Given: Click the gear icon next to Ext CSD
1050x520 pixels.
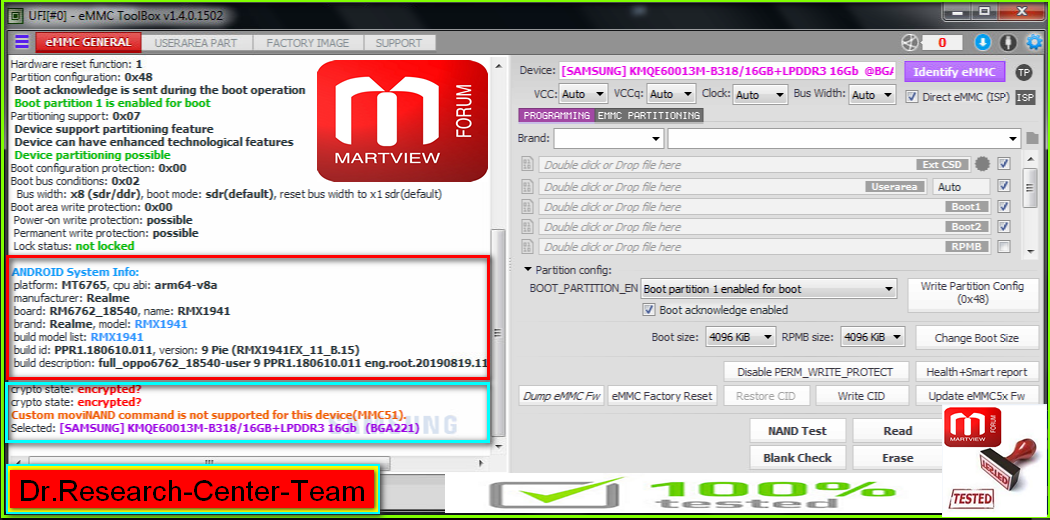Looking at the screenshot, I should click(982, 163).
